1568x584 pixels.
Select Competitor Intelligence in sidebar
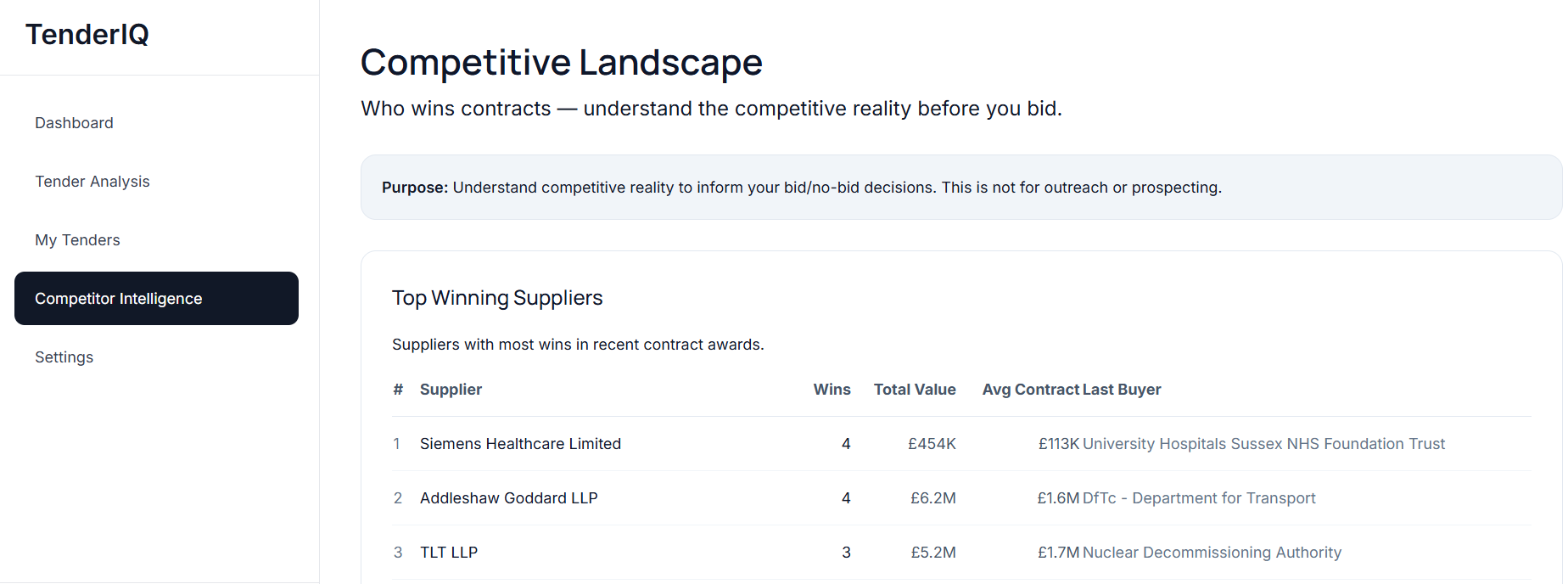[156, 299]
